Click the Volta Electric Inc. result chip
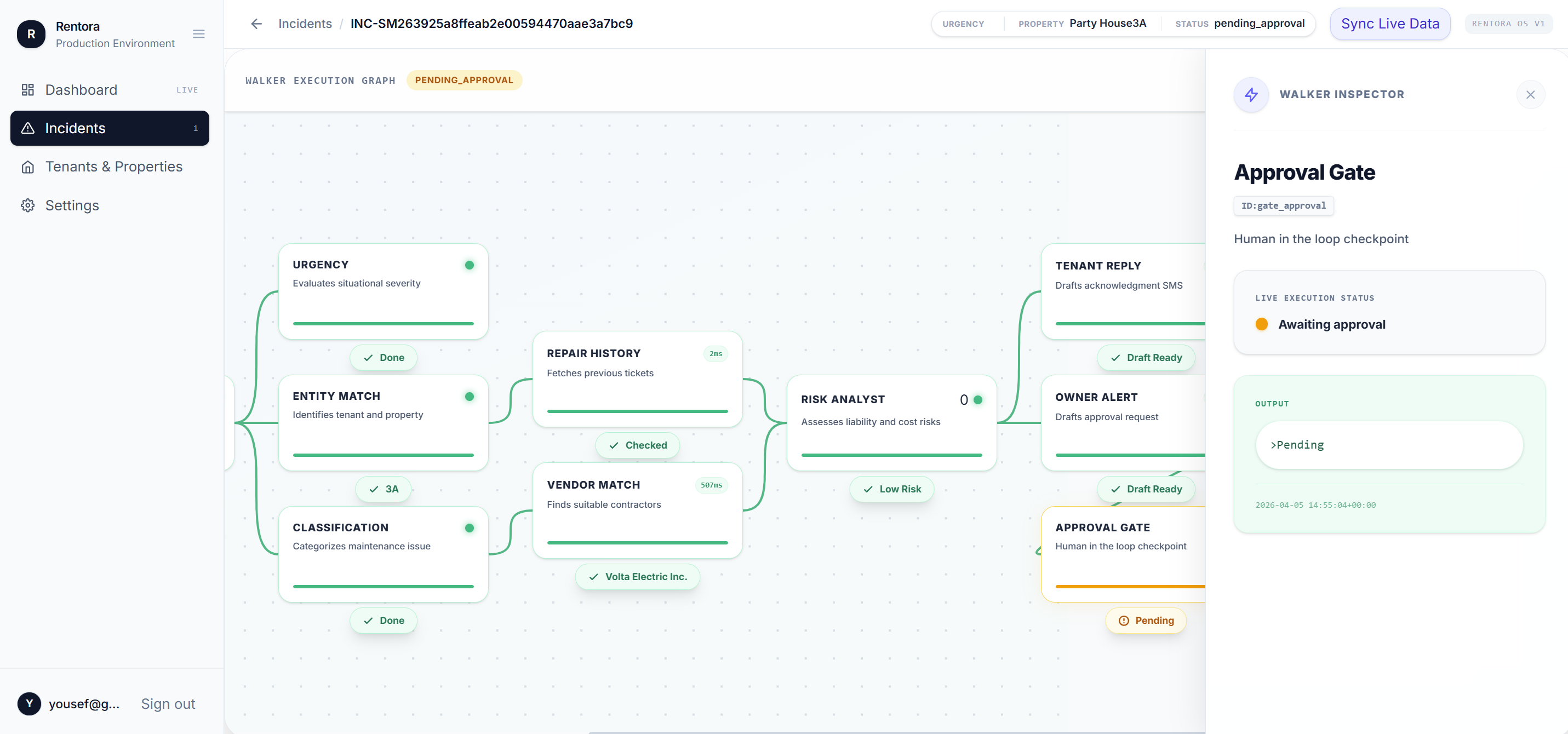 click(637, 576)
